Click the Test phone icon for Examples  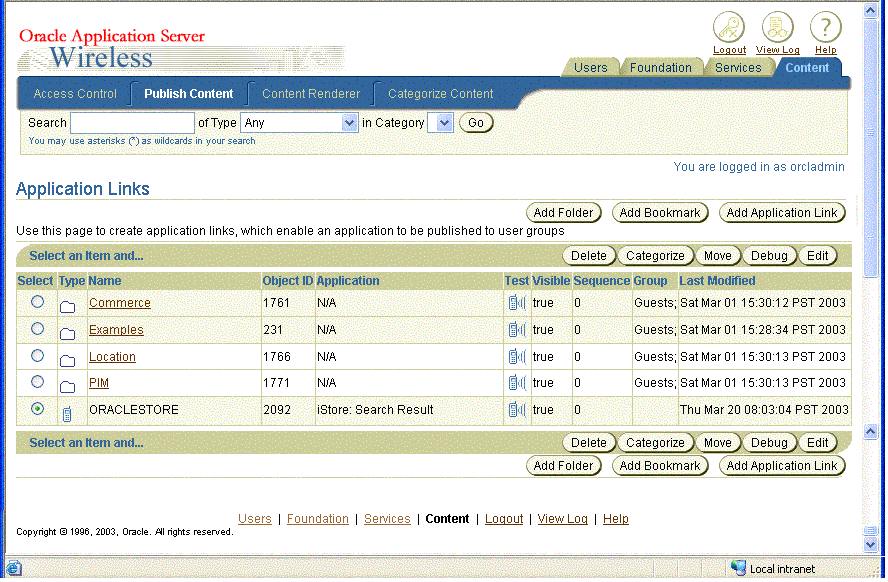click(x=516, y=329)
